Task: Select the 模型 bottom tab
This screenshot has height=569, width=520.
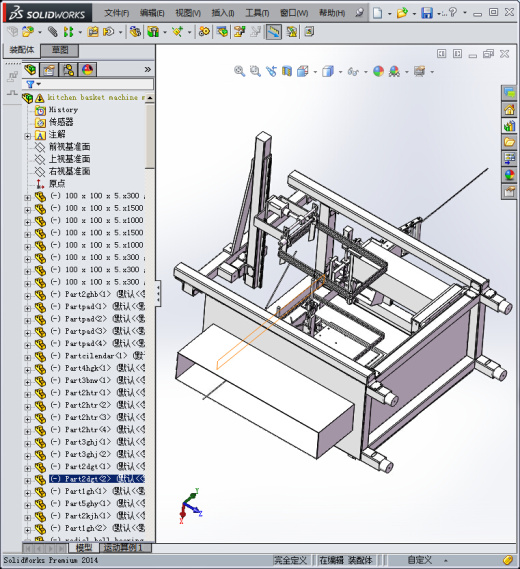Action: tap(83, 548)
